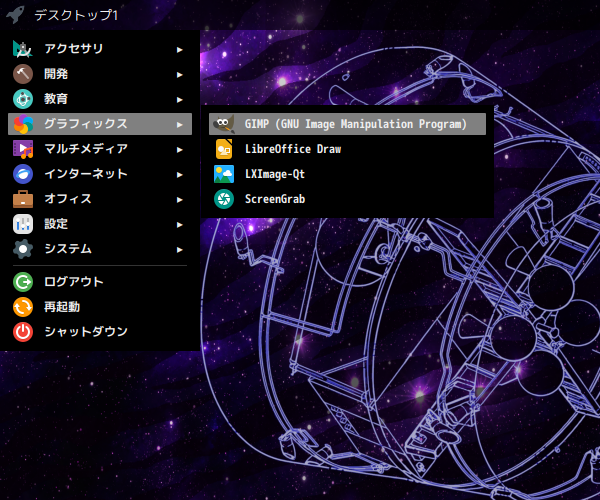Open the マルチメディア menu category

[100, 149]
